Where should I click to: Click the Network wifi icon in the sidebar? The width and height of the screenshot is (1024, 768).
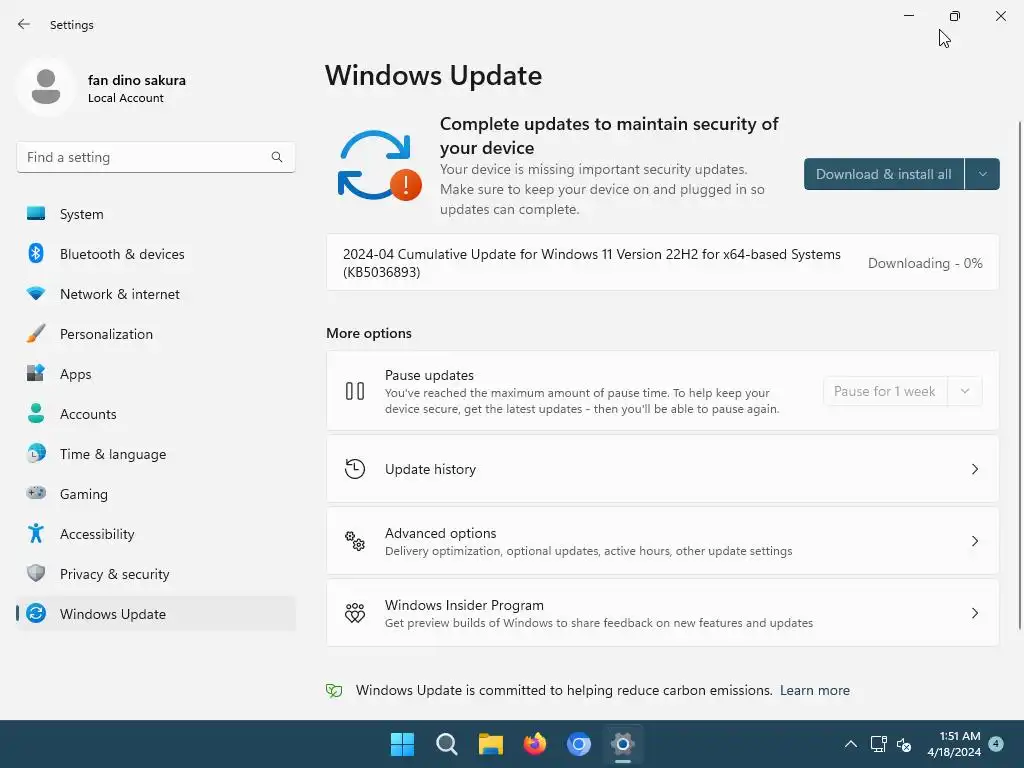36,294
